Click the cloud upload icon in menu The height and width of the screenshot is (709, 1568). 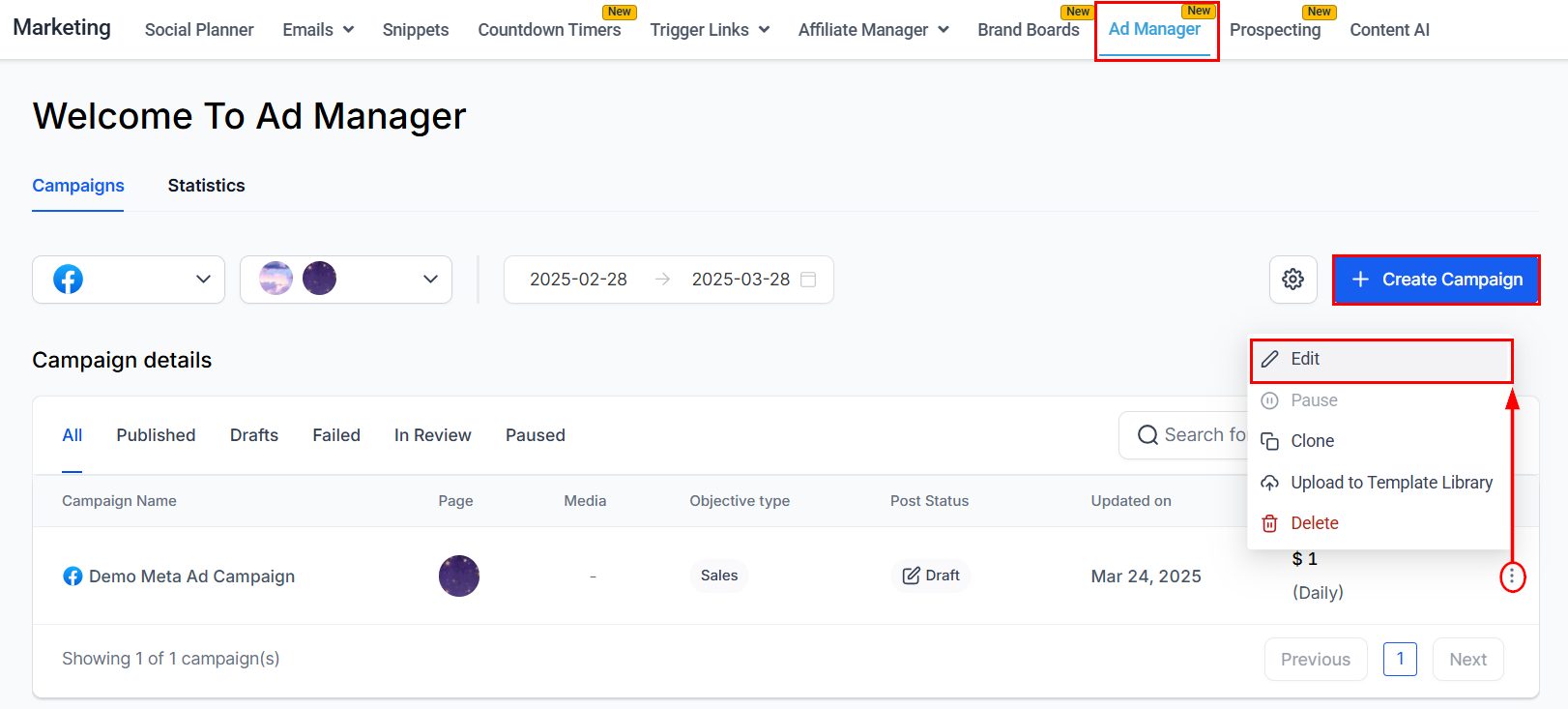tap(1269, 483)
